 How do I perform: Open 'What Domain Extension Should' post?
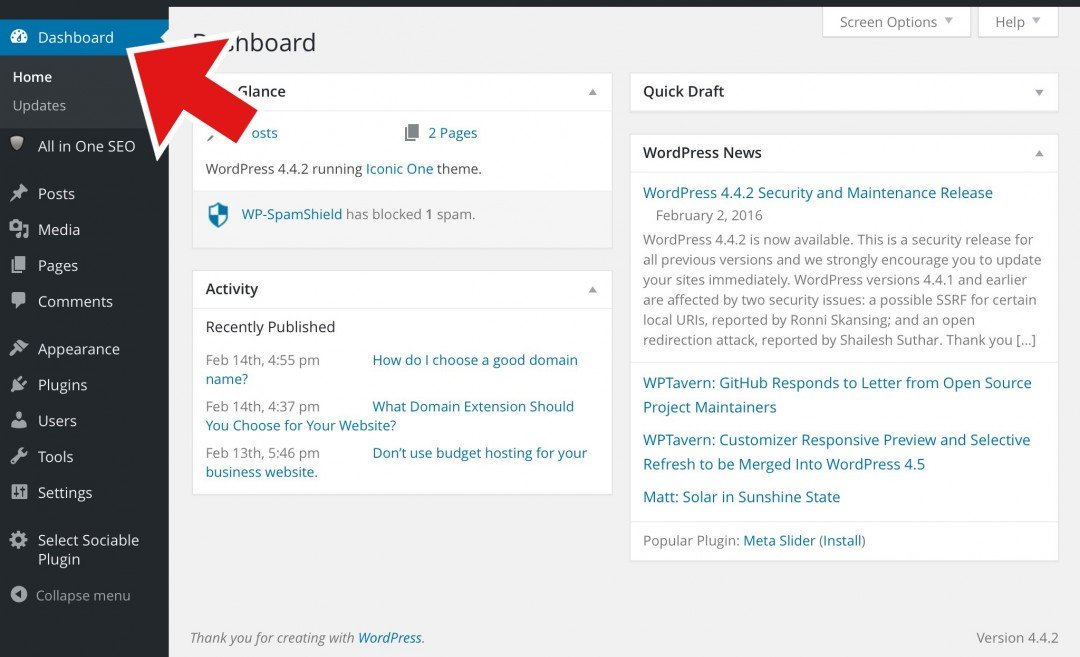(473, 406)
